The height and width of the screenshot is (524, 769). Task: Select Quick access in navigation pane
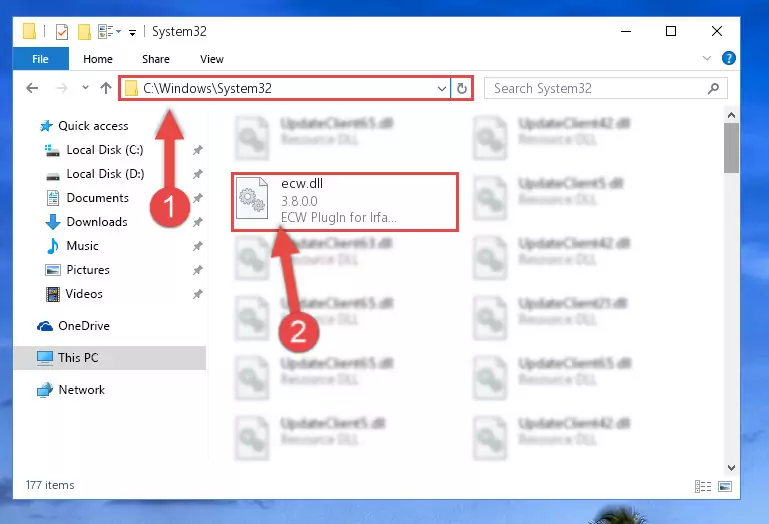(x=84, y=126)
